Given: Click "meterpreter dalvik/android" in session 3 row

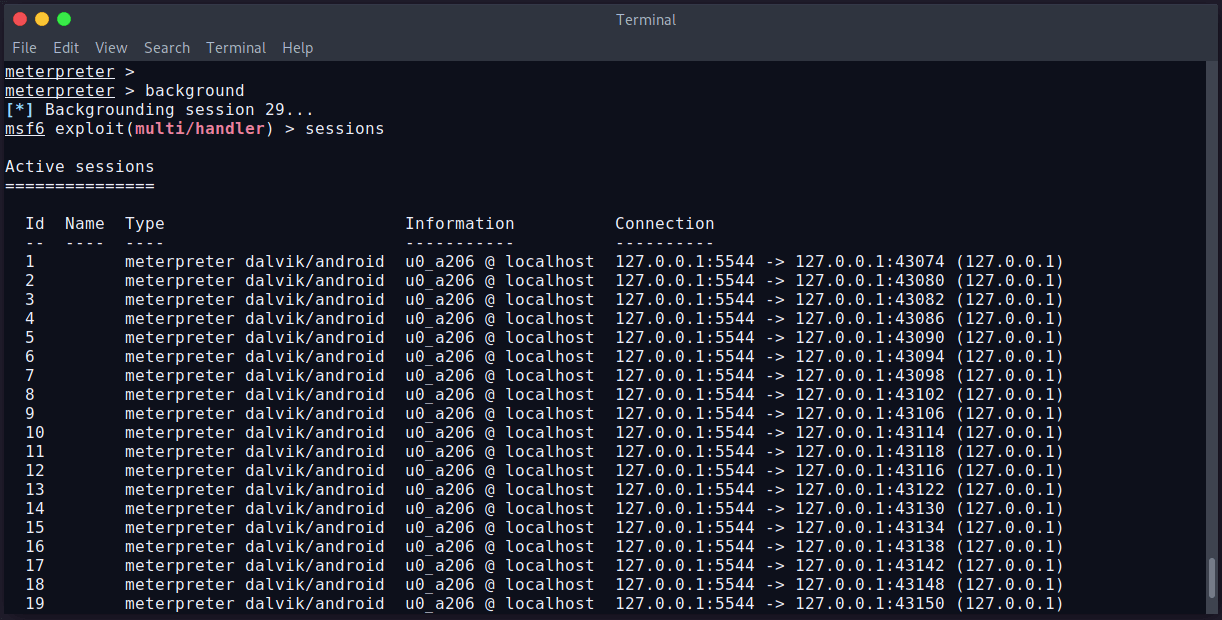Looking at the screenshot, I should point(255,300).
